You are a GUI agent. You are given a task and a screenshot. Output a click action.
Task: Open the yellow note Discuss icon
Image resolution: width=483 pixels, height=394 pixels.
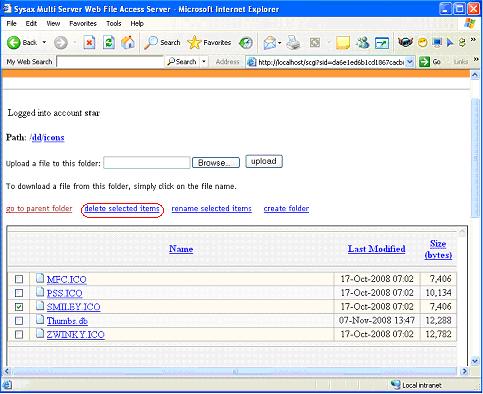(342, 43)
